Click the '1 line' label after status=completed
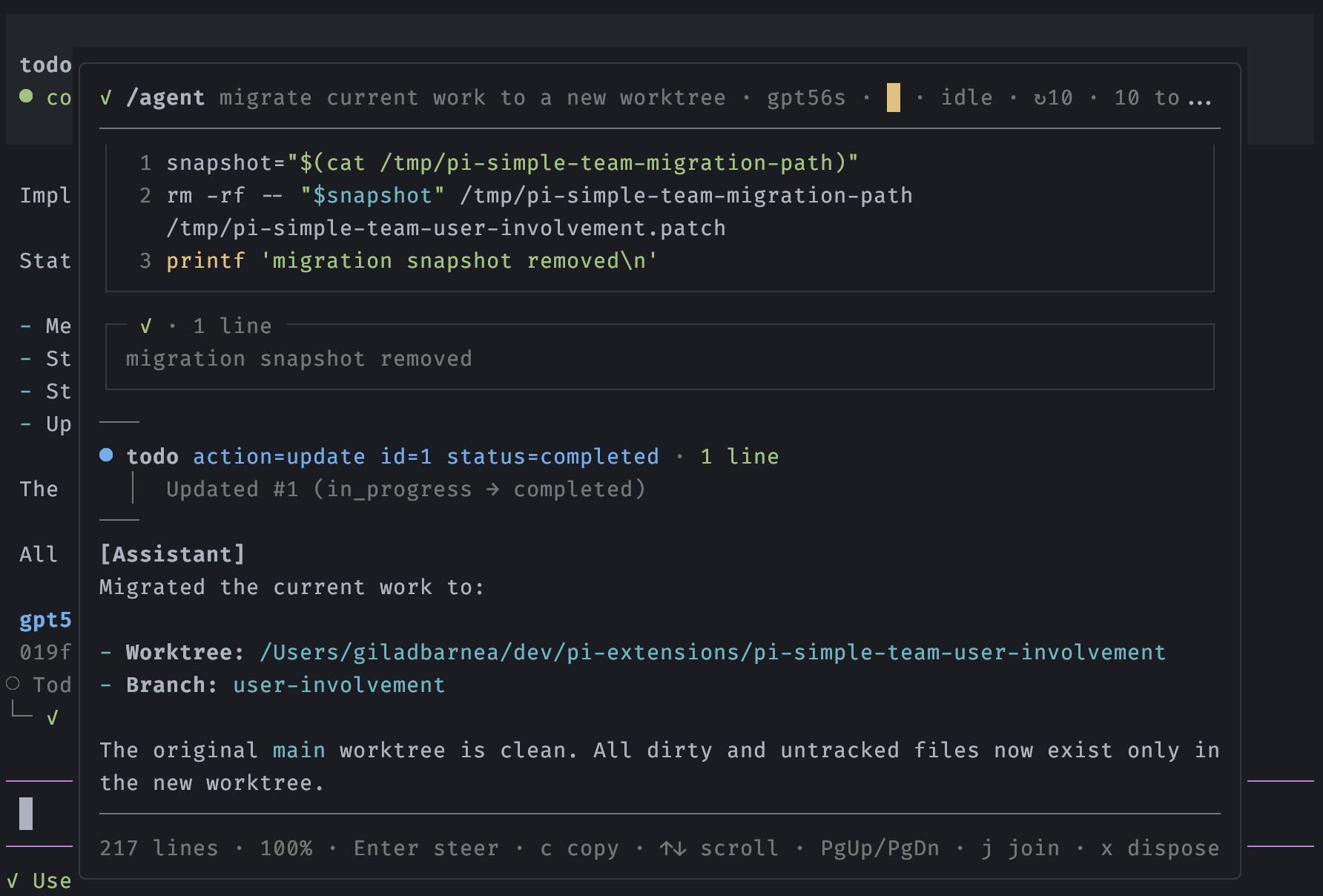 [739, 456]
